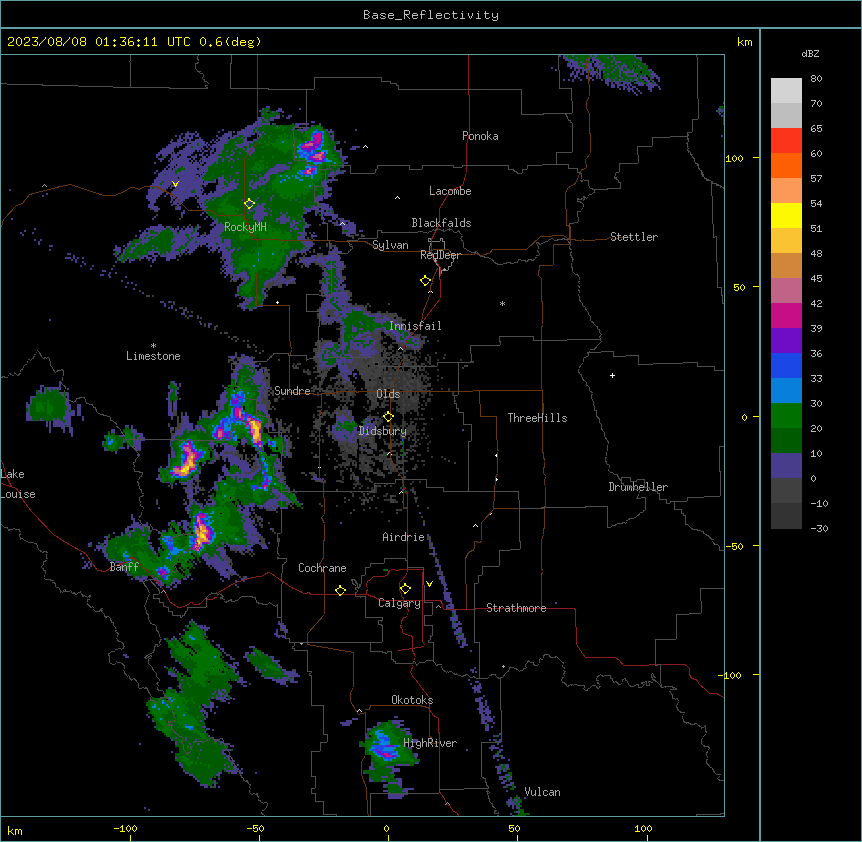The image size is (862, 842).
Task: Click the yellow V marker east of Calgary
Action: click(x=429, y=584)
